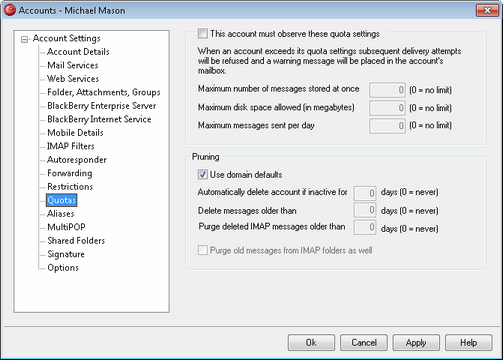Image resolution: width=503 pixels, height=360 pixels.
Task: Open Aliases settings
Action: coord(60,214)
